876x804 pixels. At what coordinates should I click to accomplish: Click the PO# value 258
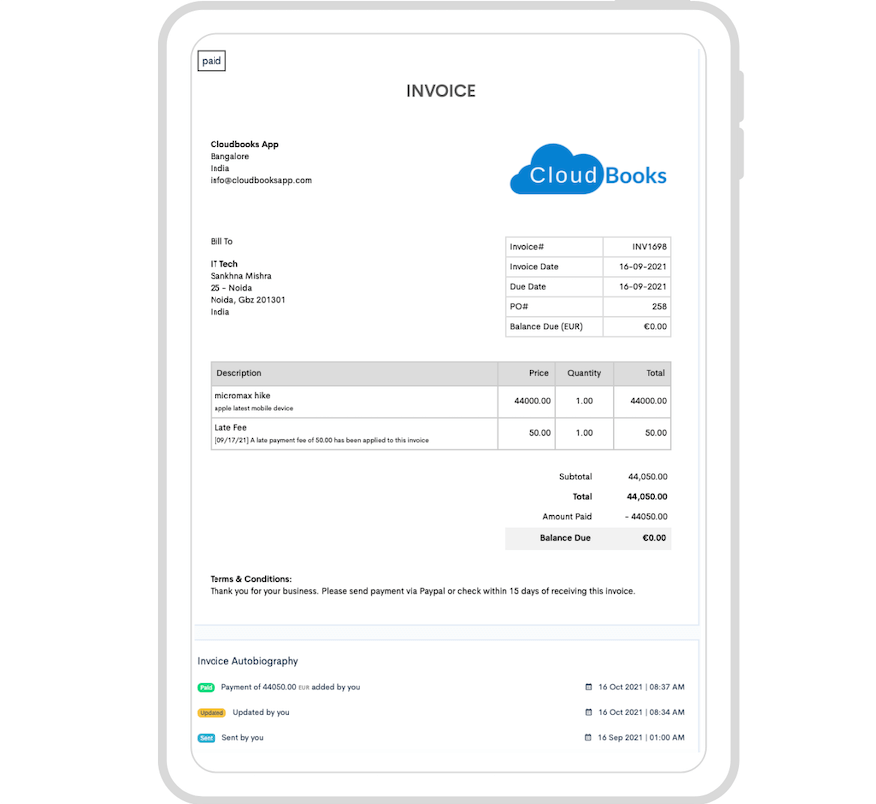point(659,307)
